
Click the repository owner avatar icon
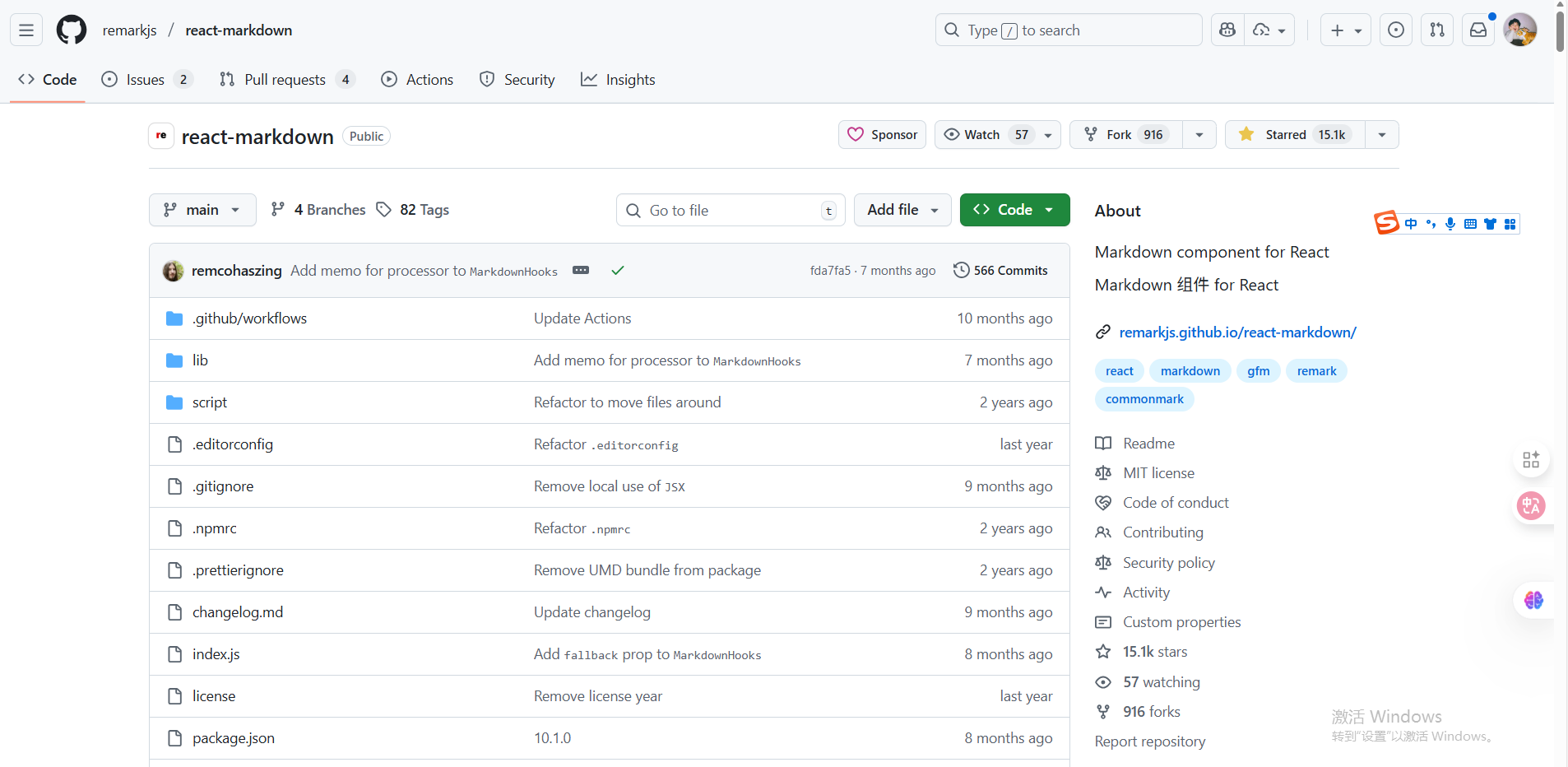coord(161,136)
